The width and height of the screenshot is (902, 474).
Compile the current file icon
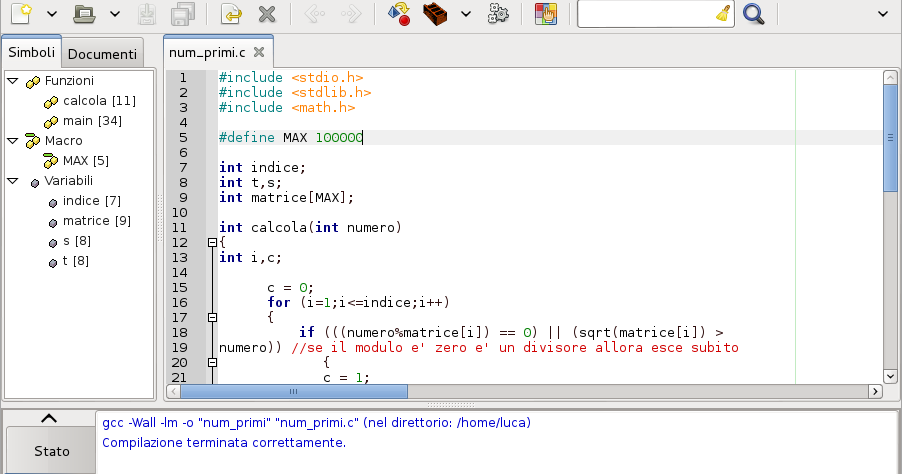pyautogui.click(x=399, y=14)
